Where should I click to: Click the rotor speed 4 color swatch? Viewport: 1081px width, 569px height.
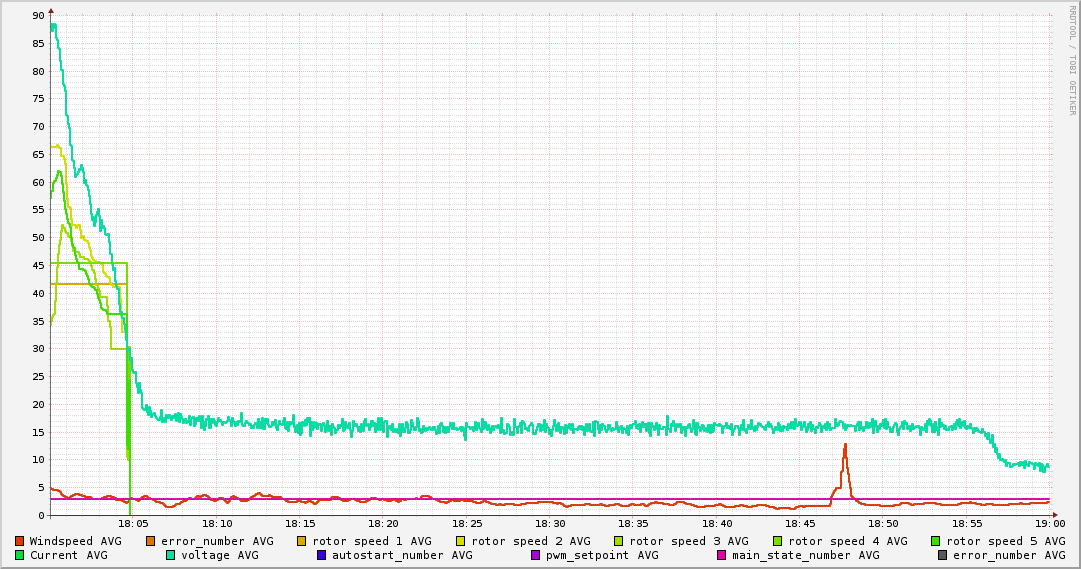point(778,541)
